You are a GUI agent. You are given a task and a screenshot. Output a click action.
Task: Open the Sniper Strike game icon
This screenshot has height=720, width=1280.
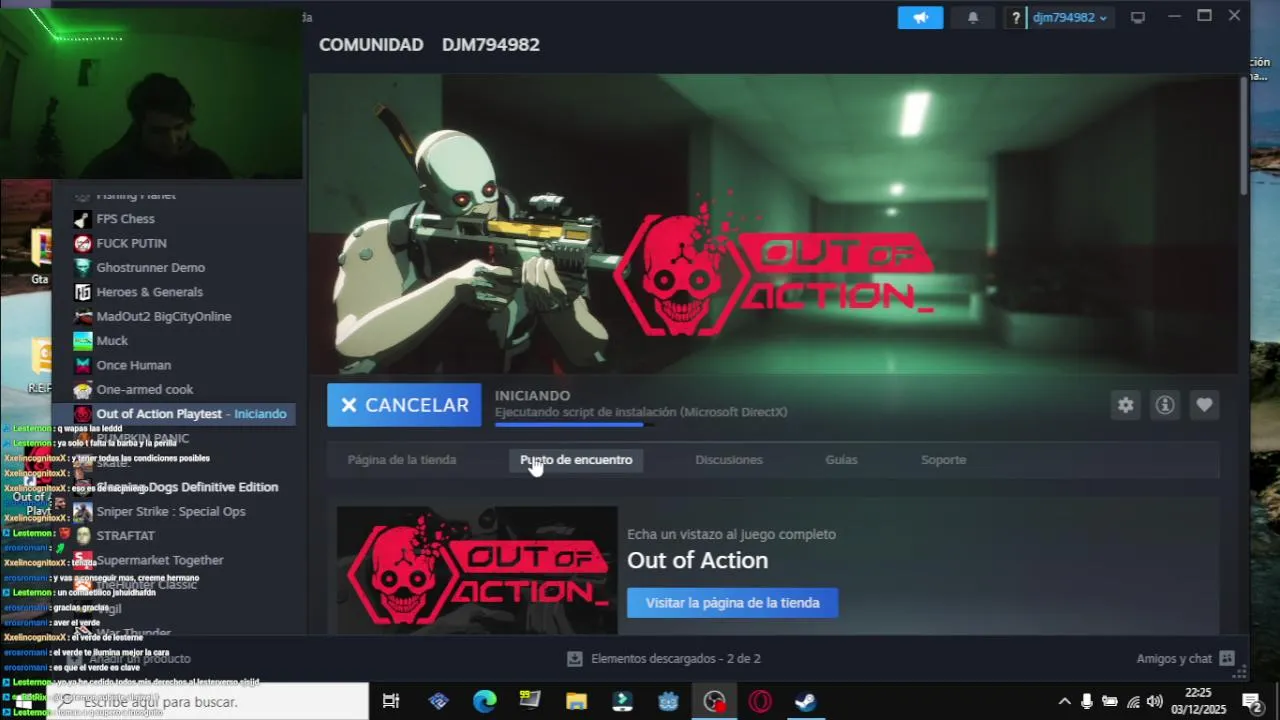[x=83, y=511]
